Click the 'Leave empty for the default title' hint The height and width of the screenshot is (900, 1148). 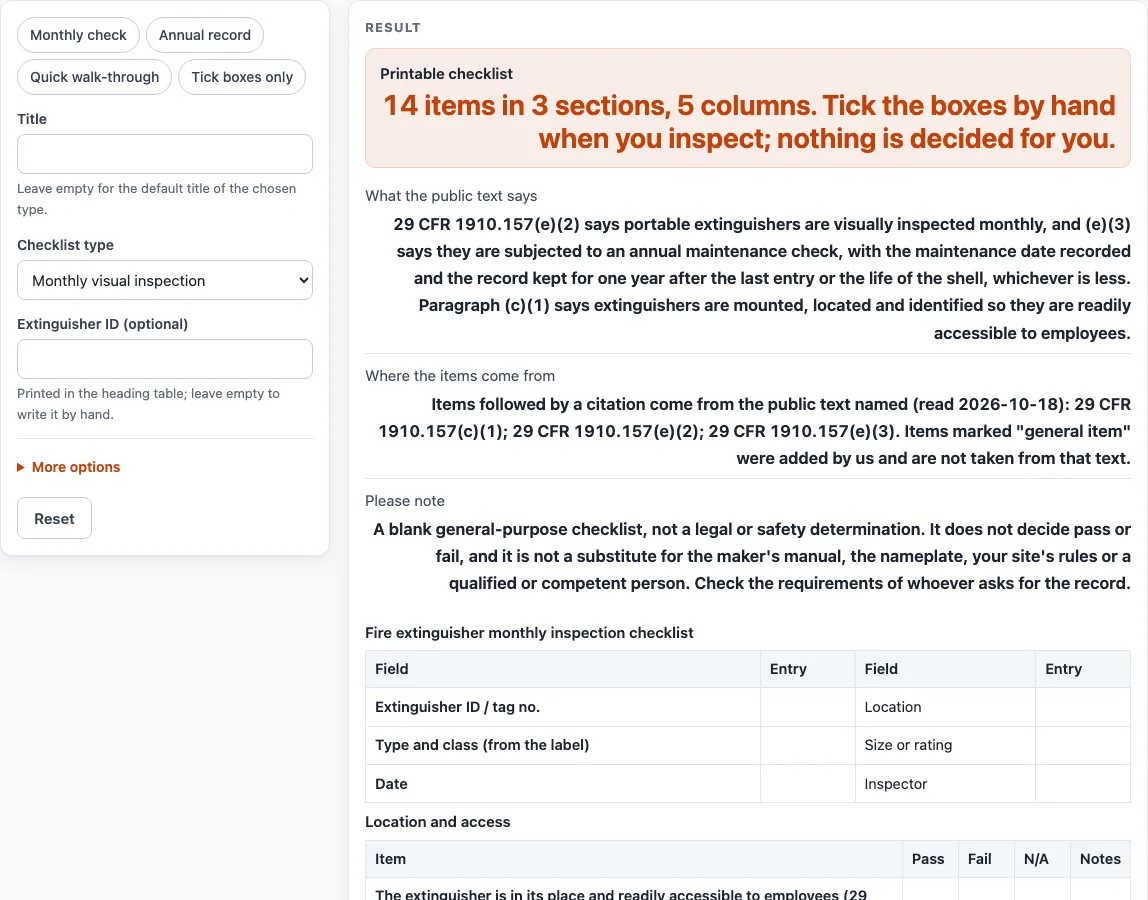pyautogui.click(x=157, y=199)
